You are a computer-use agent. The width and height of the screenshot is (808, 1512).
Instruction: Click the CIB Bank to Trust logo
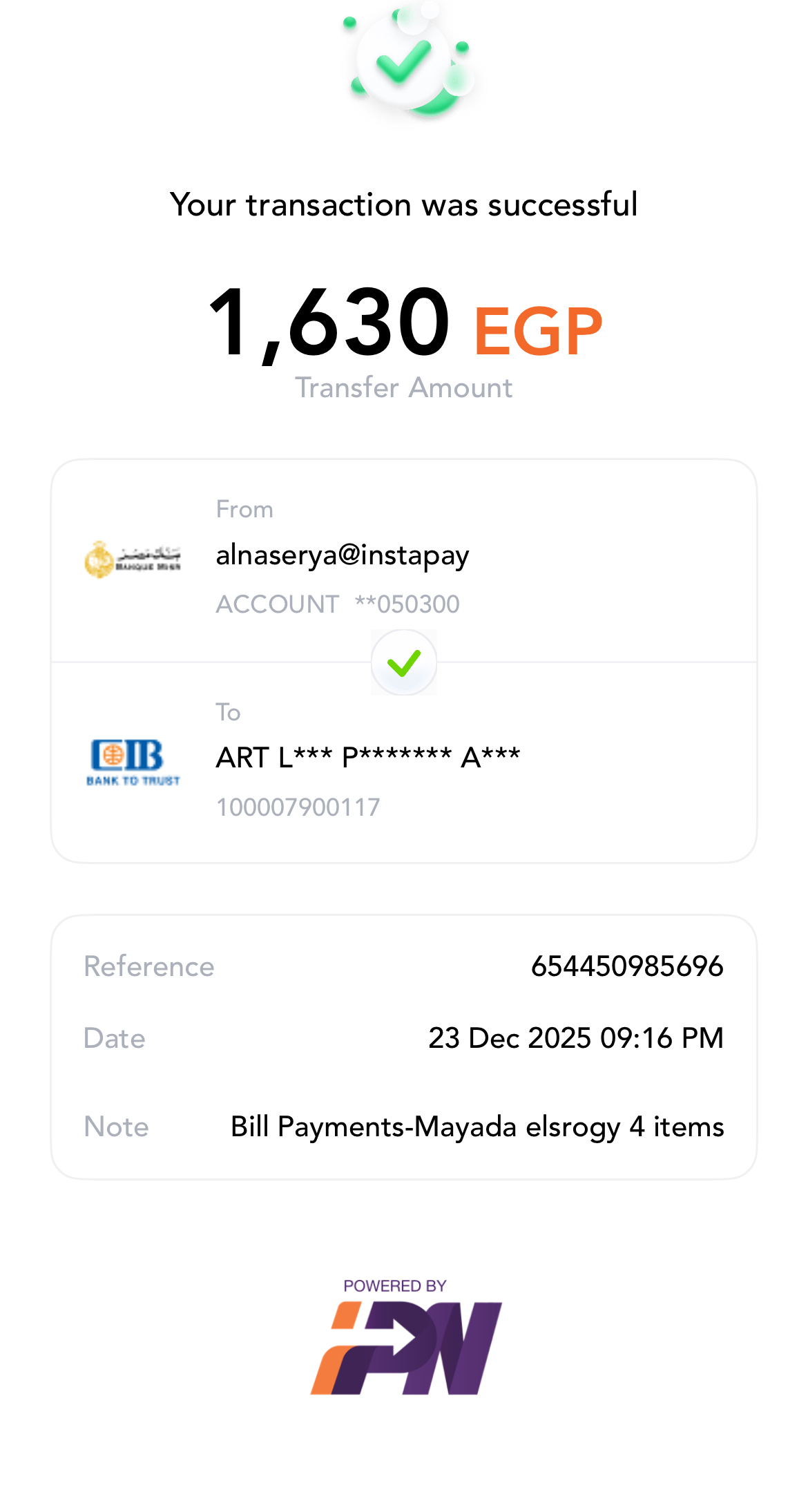coord(133,762)
